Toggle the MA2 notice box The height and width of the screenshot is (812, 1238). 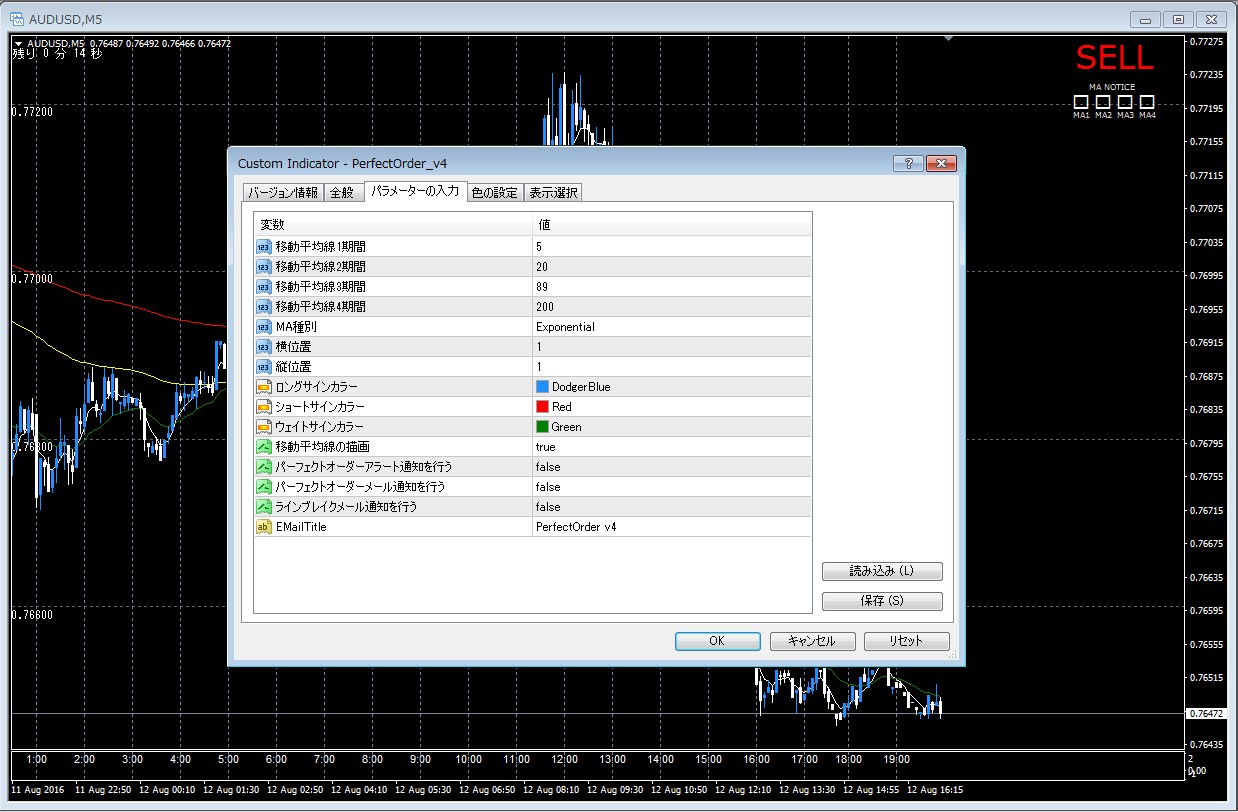[x=1103, y=102]
